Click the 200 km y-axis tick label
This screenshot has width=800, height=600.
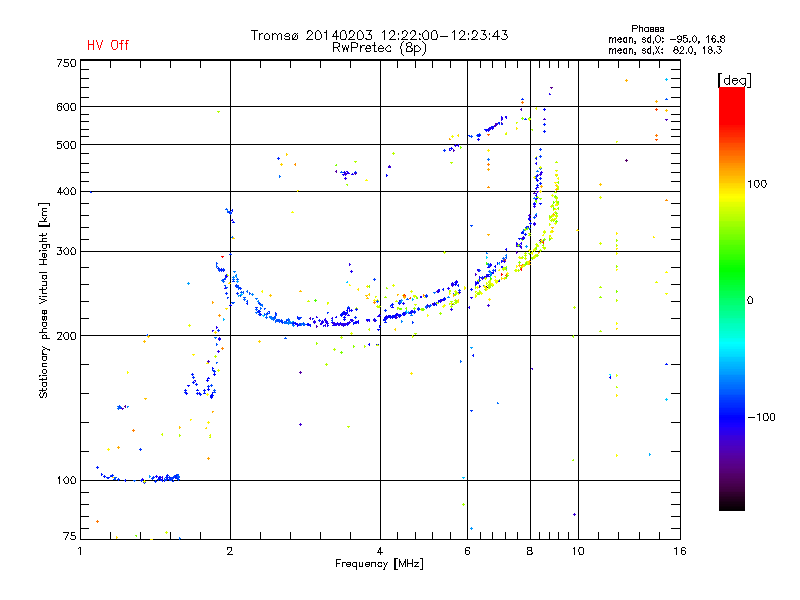click(66, 336)
